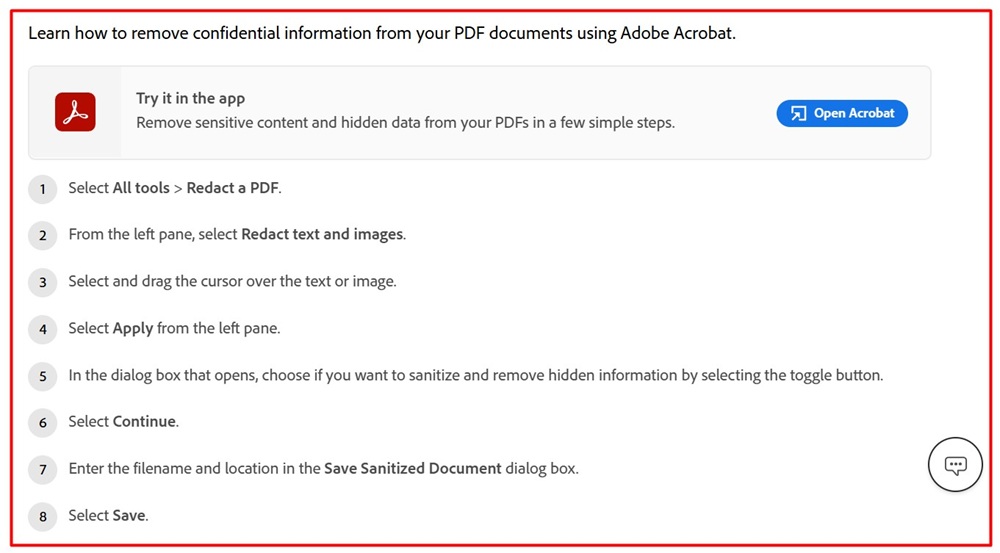The image size is (1000, 553).
Task: Click the "Learn how to remove confidential information" sentence
Action: click(381, 33)
